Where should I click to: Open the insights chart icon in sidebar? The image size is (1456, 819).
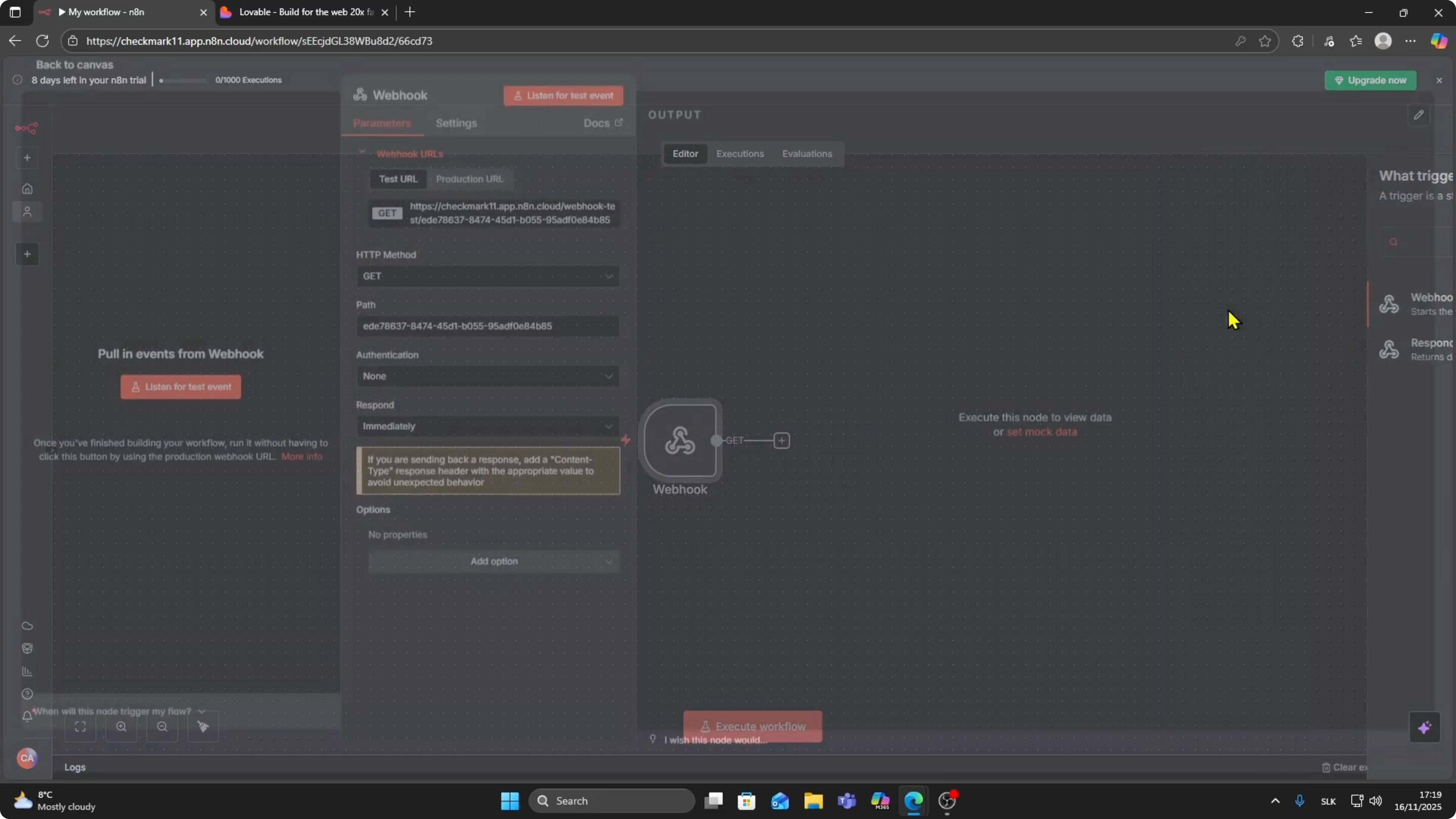coord(27,671)
